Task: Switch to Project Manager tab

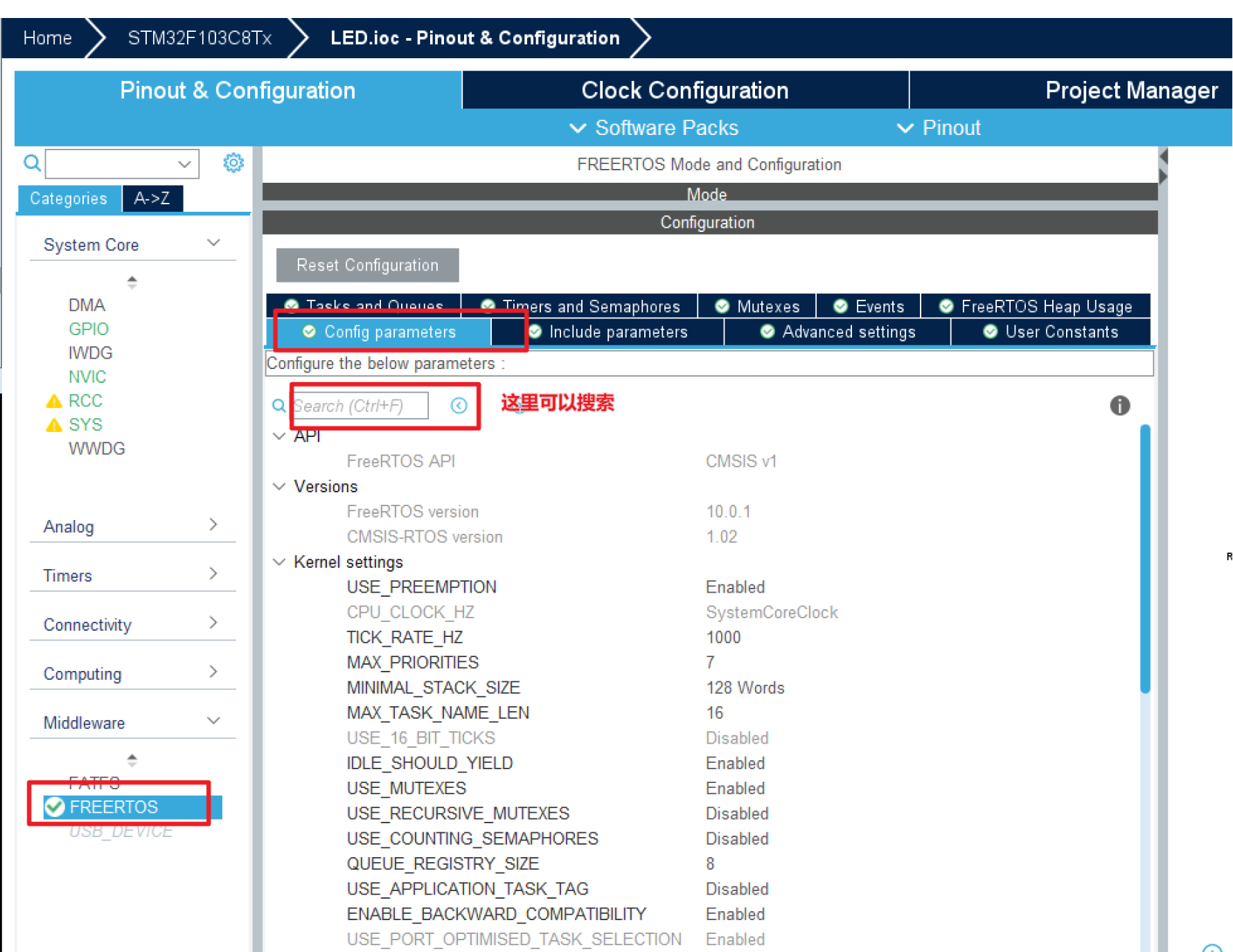Action: tap(1071, 90)
